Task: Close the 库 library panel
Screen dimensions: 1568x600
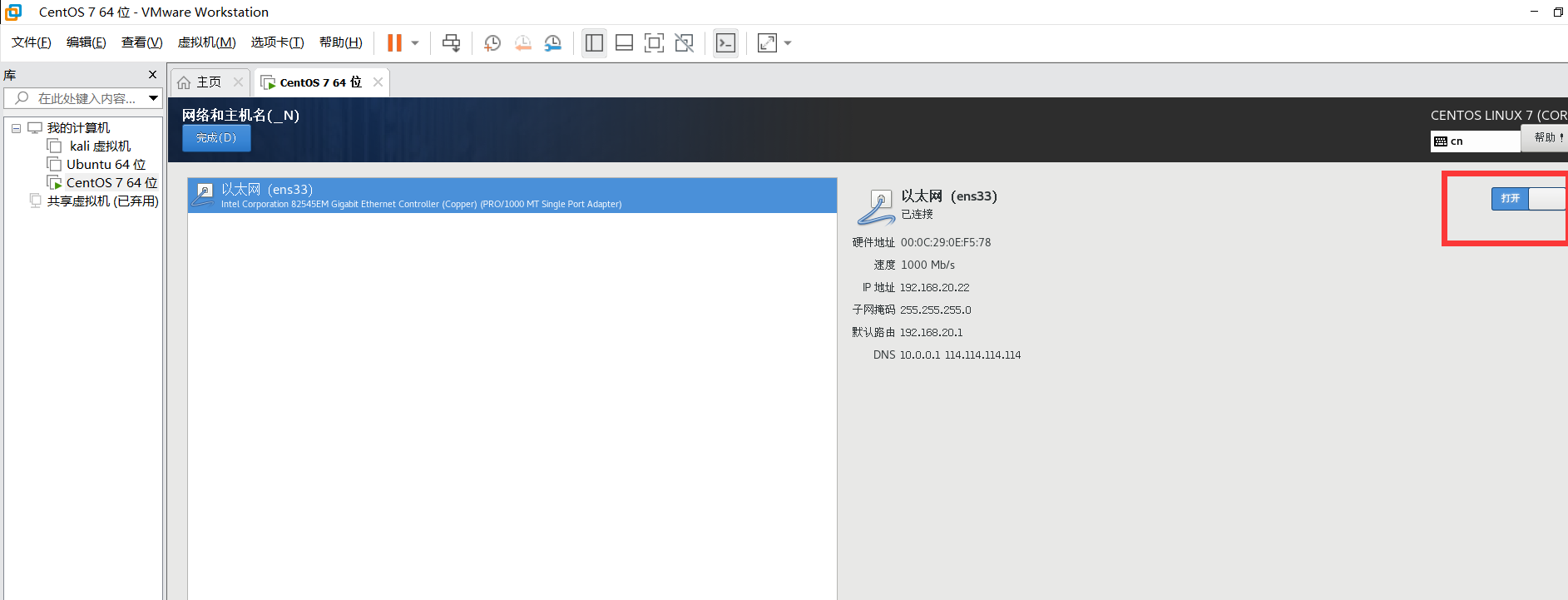Action: tap(152, 75)
